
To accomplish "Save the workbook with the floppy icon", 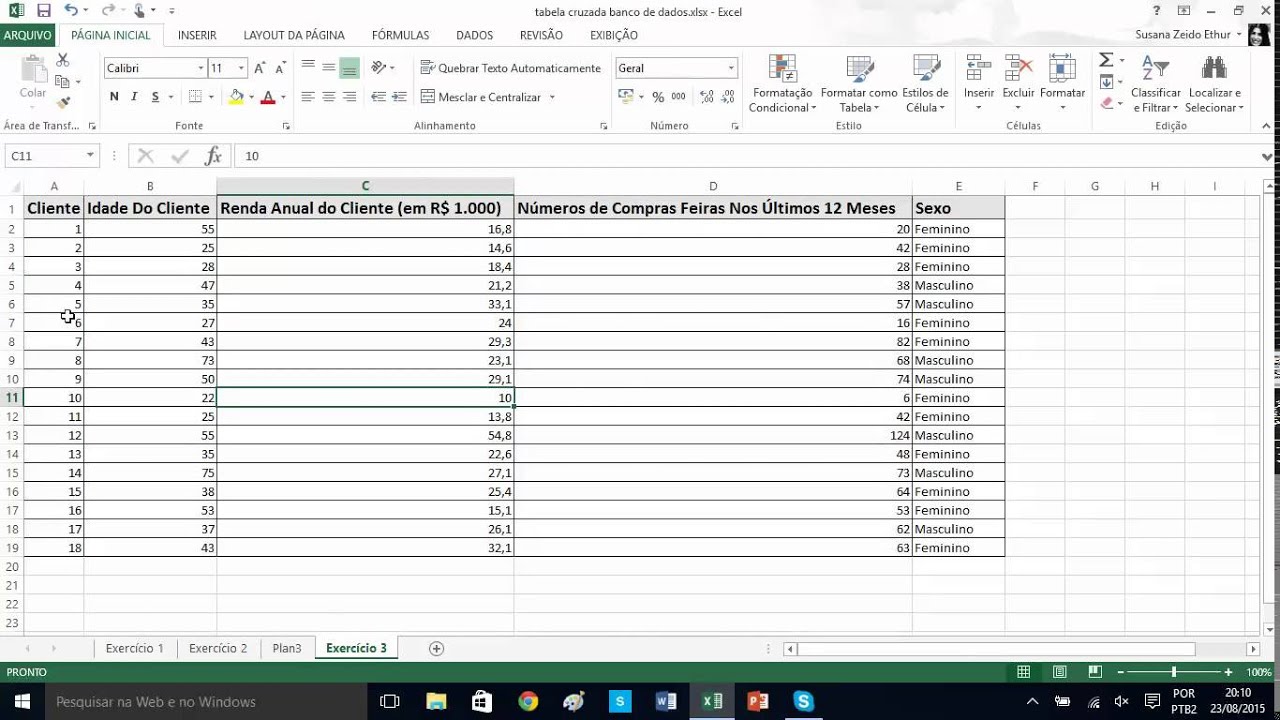I will tap(43, 11).
